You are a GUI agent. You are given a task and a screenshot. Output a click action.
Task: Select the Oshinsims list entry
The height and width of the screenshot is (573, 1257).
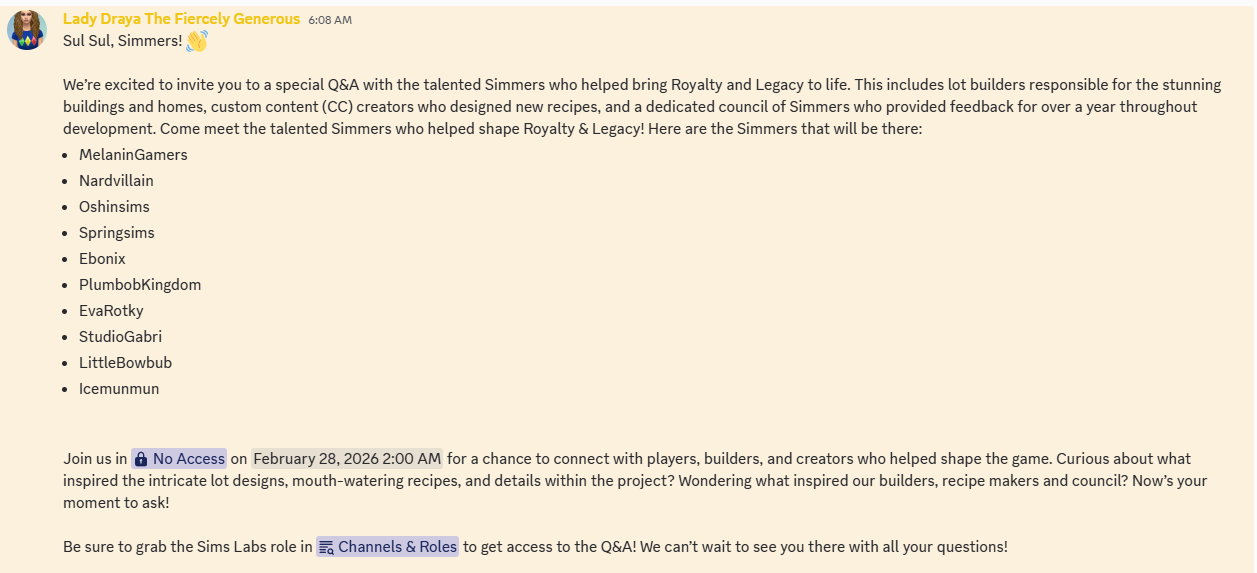(114, 207)
